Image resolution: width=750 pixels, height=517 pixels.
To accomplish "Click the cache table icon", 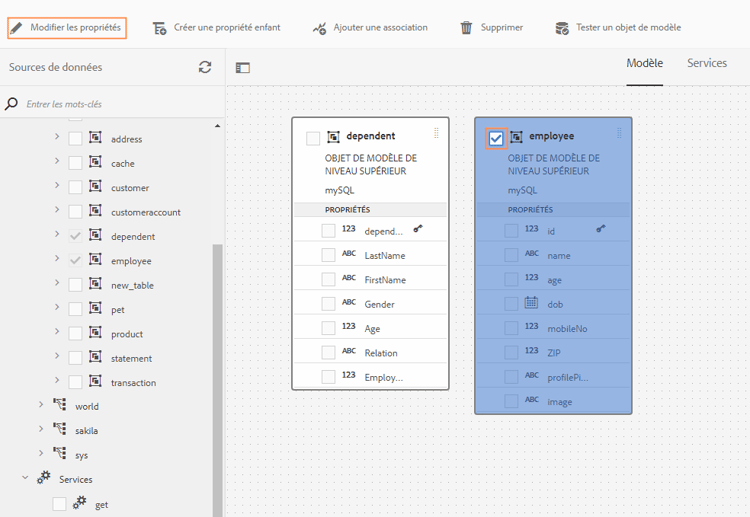I will (x=95, y=162).
